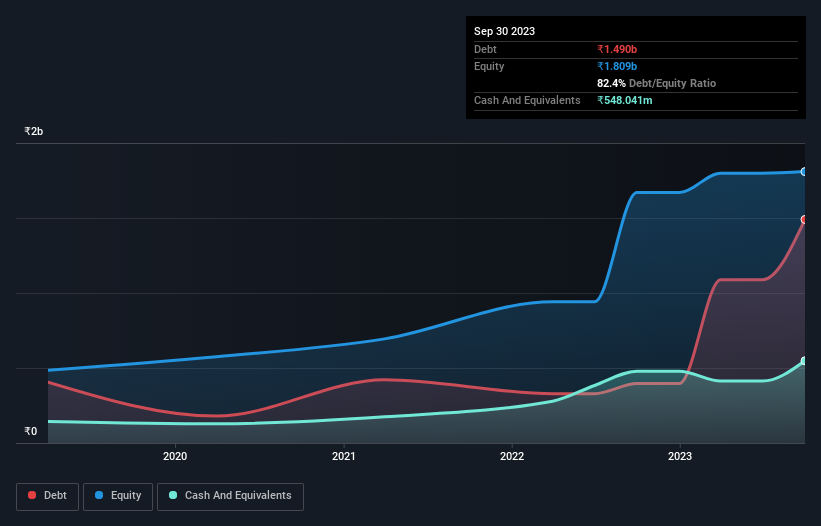Screen dimensions: 821x526
Task: Click the Equity row label in tooltip
Action: [x=489, y=66]
